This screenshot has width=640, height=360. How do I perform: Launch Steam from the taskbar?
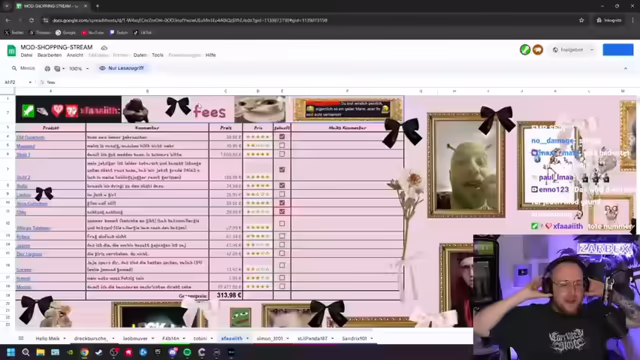tap(99, 352)
